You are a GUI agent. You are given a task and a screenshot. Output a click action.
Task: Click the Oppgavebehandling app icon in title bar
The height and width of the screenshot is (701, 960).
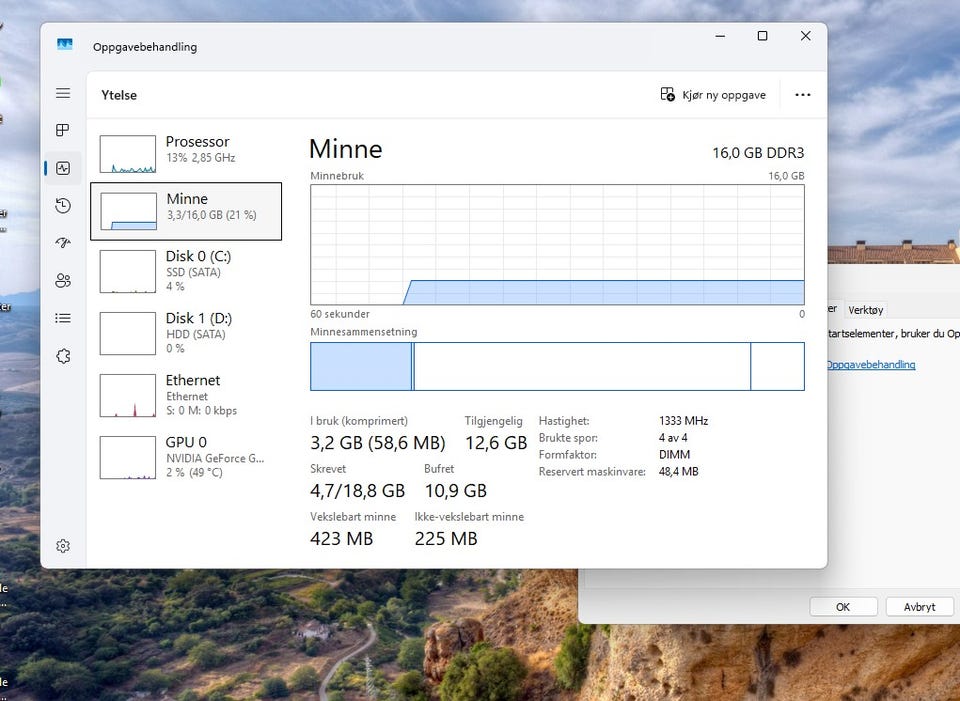(65, 44)
